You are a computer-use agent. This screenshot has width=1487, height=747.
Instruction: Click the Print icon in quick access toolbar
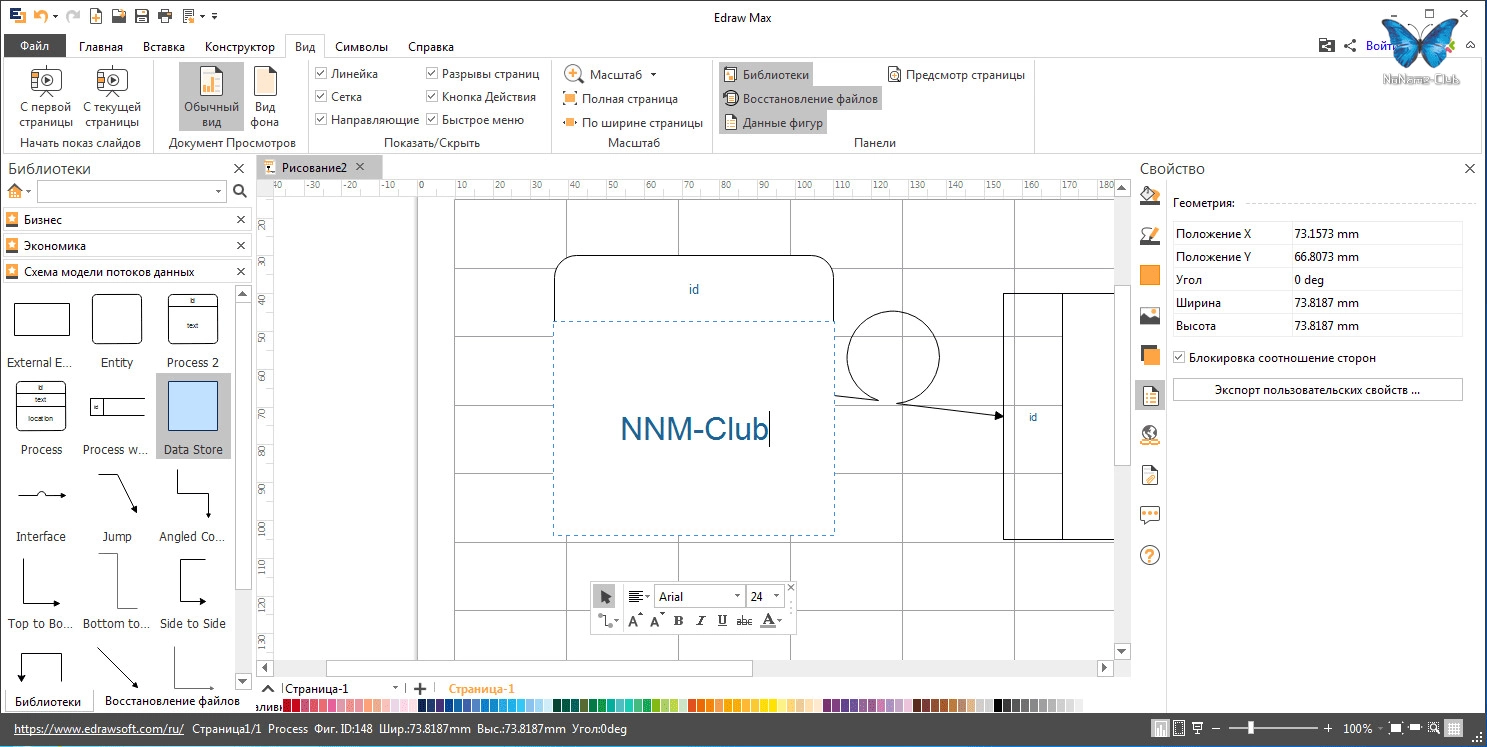coord(164,16)
